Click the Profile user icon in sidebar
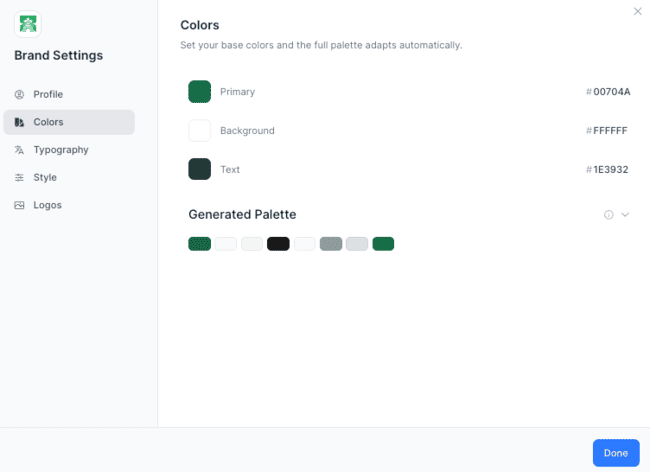This screenshot has height=472, width=650. (19, 94)
